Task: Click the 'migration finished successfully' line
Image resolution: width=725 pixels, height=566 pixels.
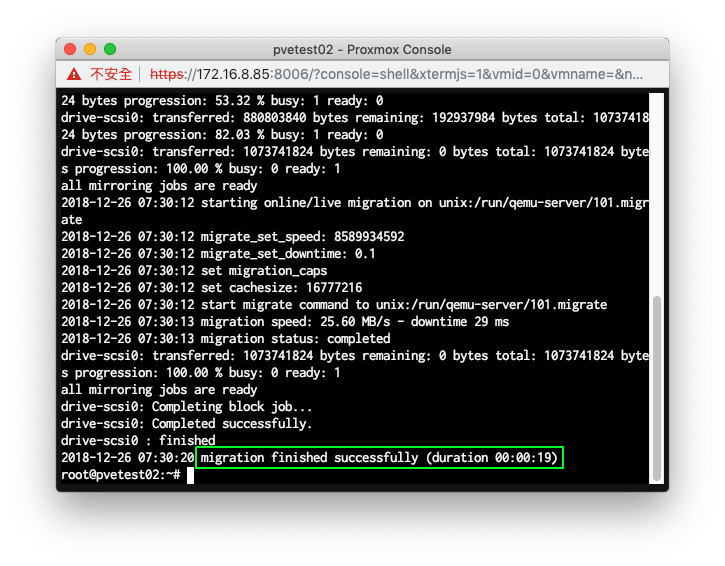Action: pos(380,458)
